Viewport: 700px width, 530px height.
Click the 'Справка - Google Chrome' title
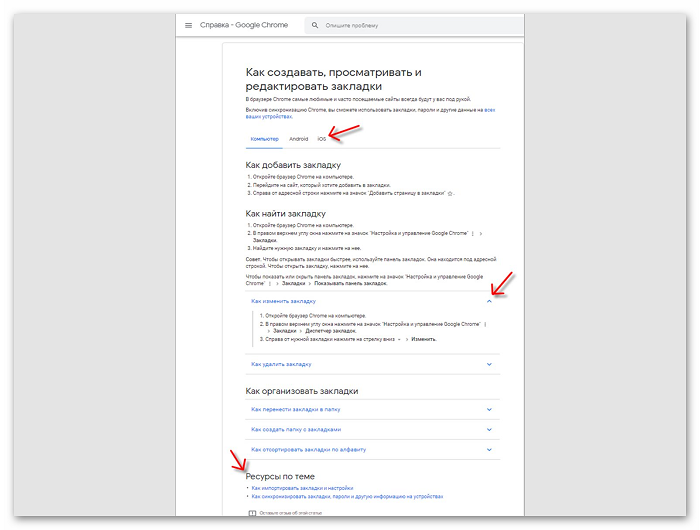(x=244, y=25)
